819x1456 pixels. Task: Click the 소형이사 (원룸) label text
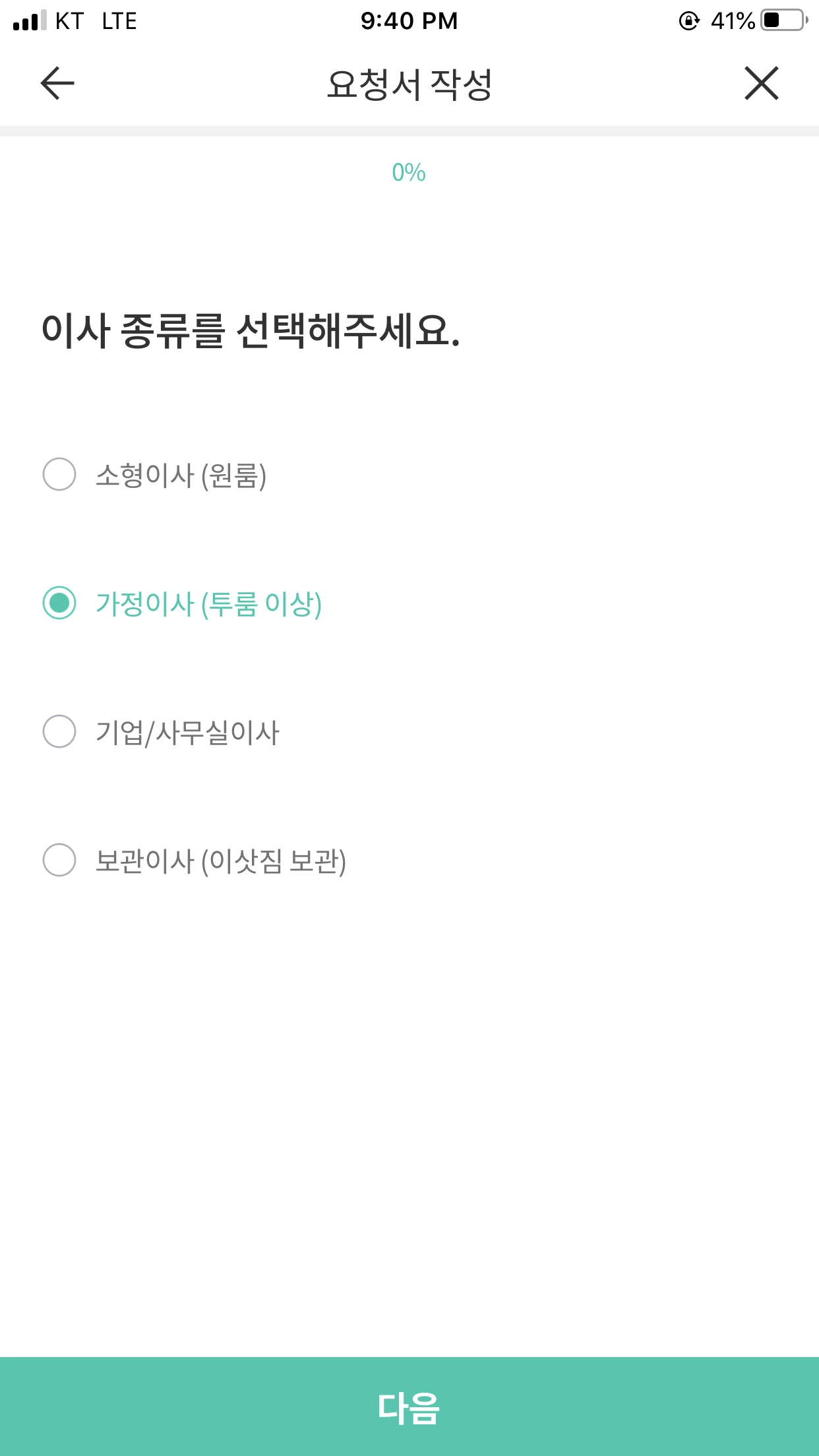click(181, 475)
